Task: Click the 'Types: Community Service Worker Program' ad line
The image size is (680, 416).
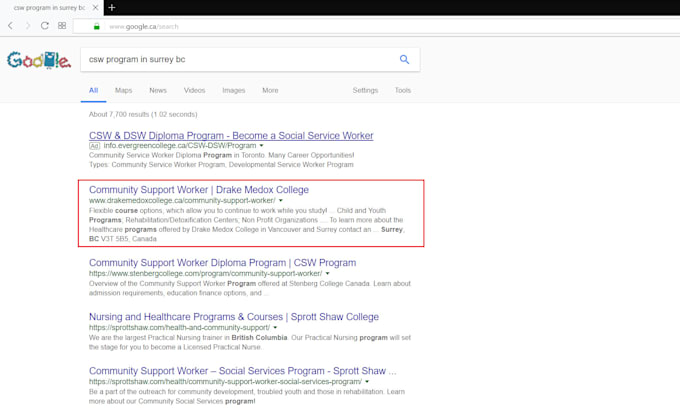Action: point(221,164)
